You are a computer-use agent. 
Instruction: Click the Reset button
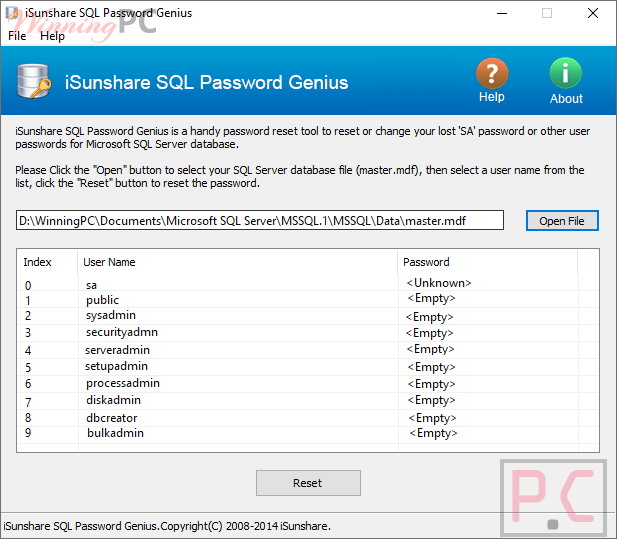click(308, 483)
